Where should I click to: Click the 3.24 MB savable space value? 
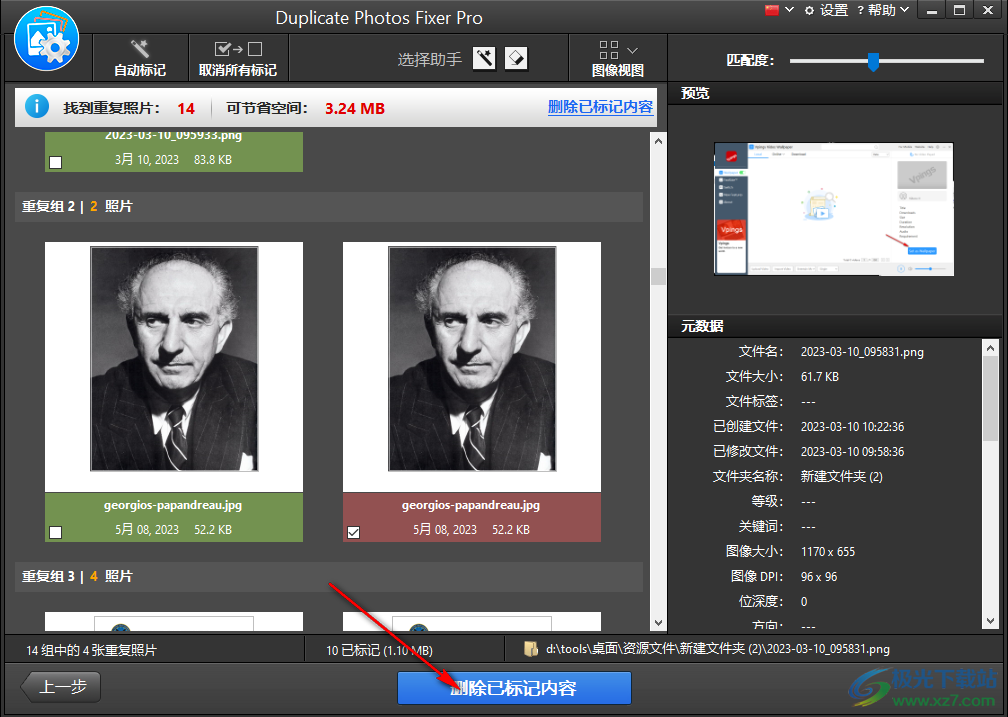(x=355, y=109)
